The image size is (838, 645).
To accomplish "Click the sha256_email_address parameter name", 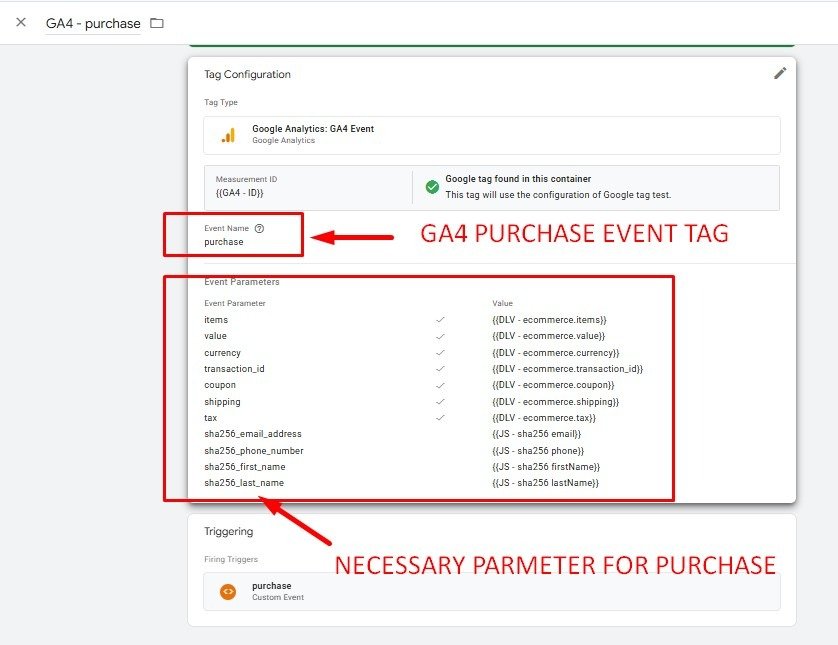I will (253, 434).
